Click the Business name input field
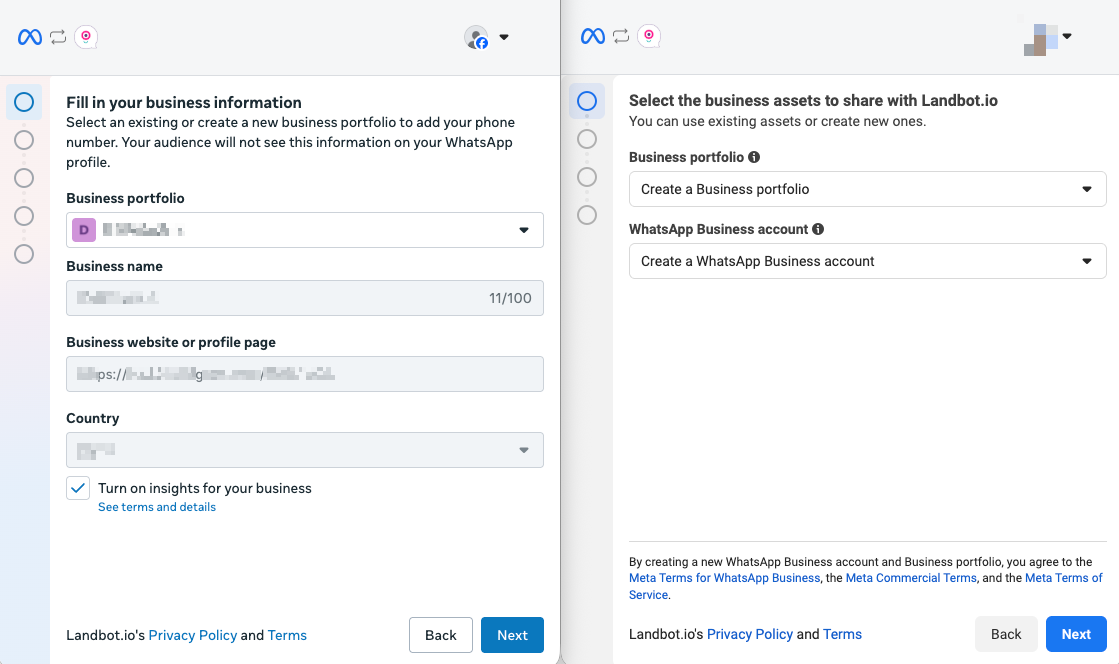This screenshot has height=664, width=1119. [305, 298]
